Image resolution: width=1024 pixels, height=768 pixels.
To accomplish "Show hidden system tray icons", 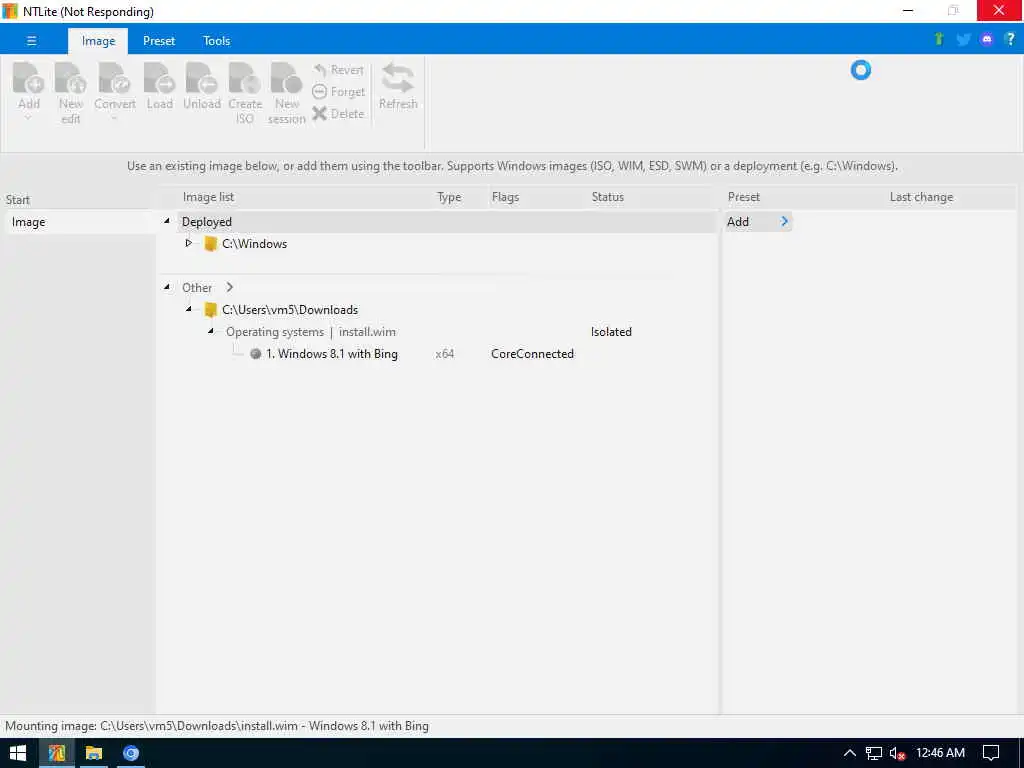I will [x=850, y=753].
